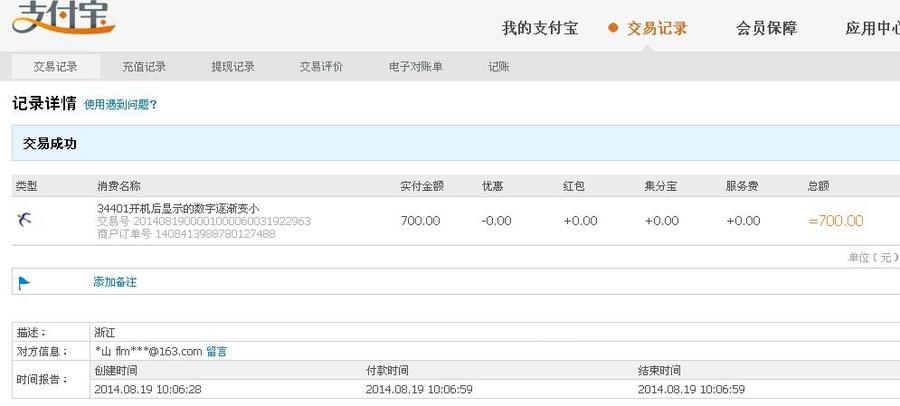Click the 留言 link beside the email
The width and height of the screenshot is (900, 406).
tap(216, 351)
